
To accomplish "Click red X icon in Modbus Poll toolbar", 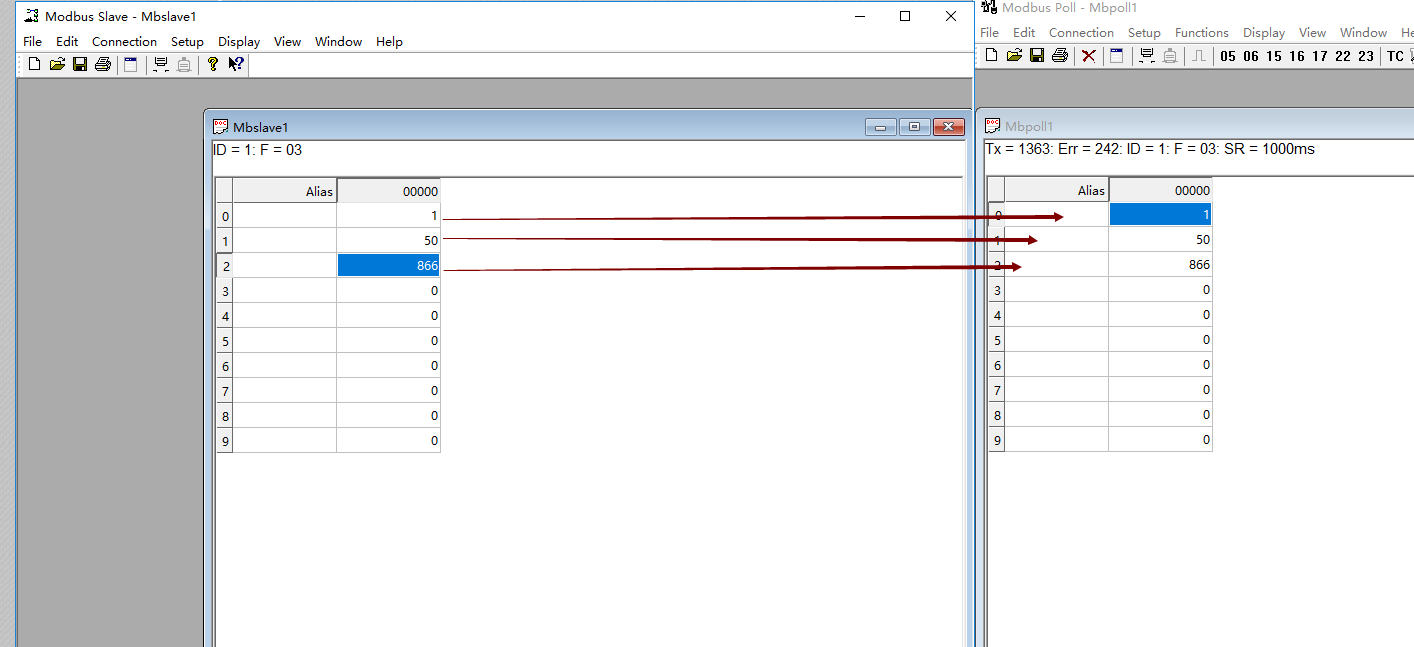I will point(1089,56).
